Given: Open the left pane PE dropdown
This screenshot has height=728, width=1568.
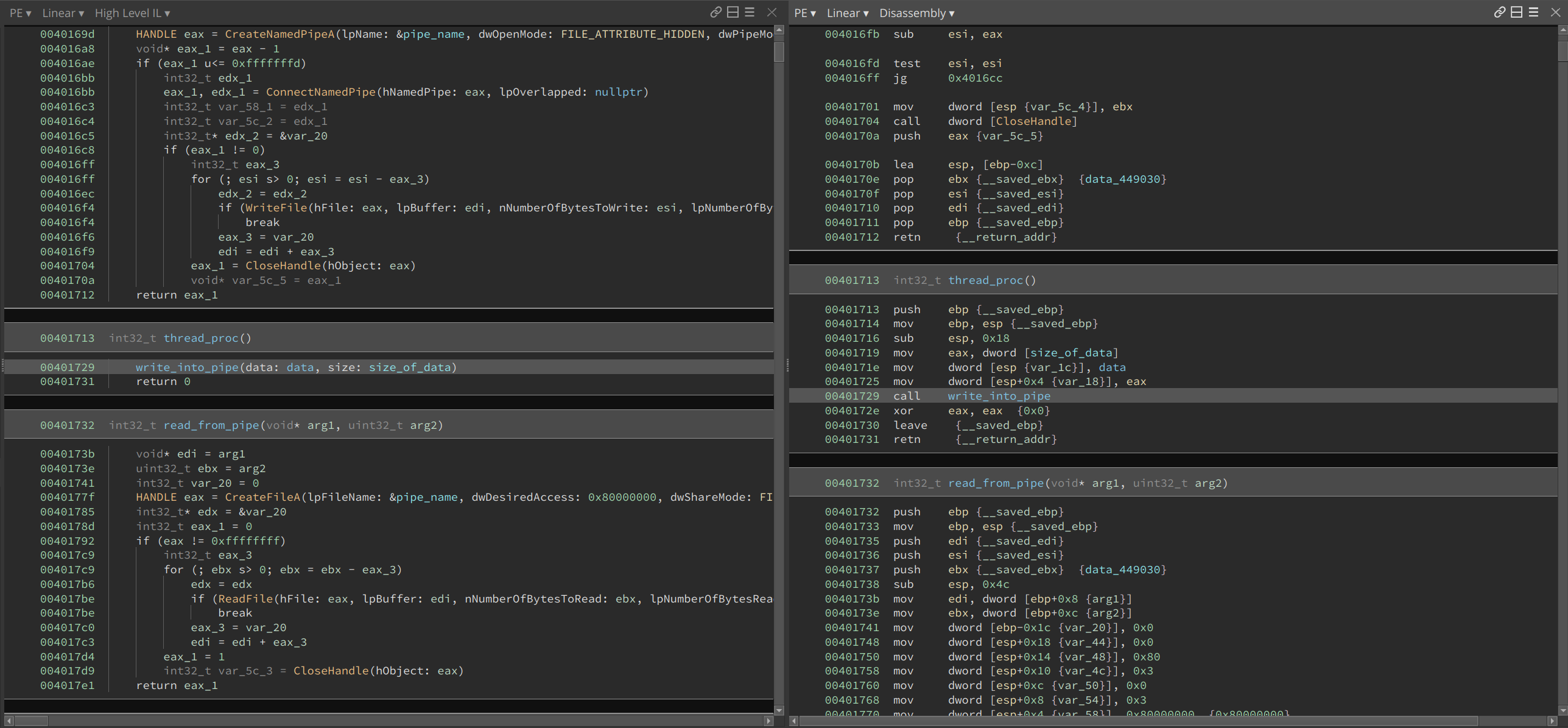Looking at the screenshot, I should [20, 13].
